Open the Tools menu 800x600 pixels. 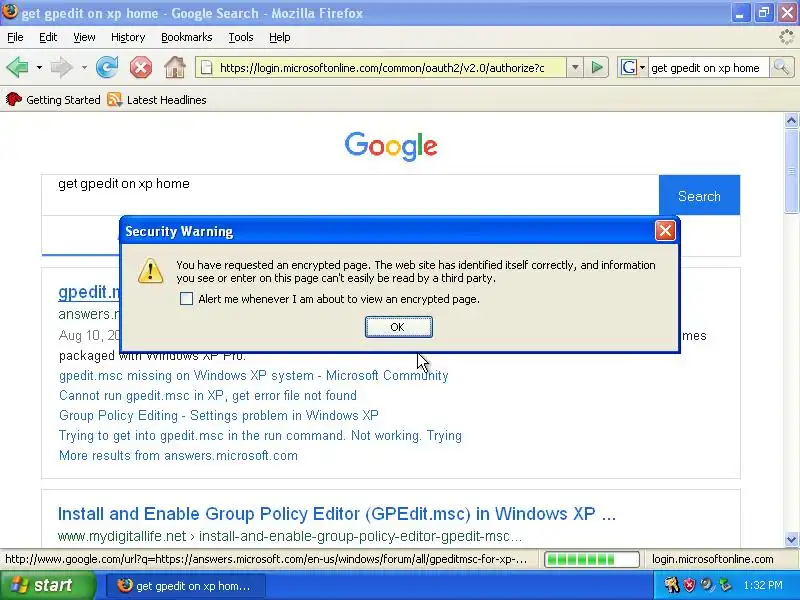pos(241,37)
